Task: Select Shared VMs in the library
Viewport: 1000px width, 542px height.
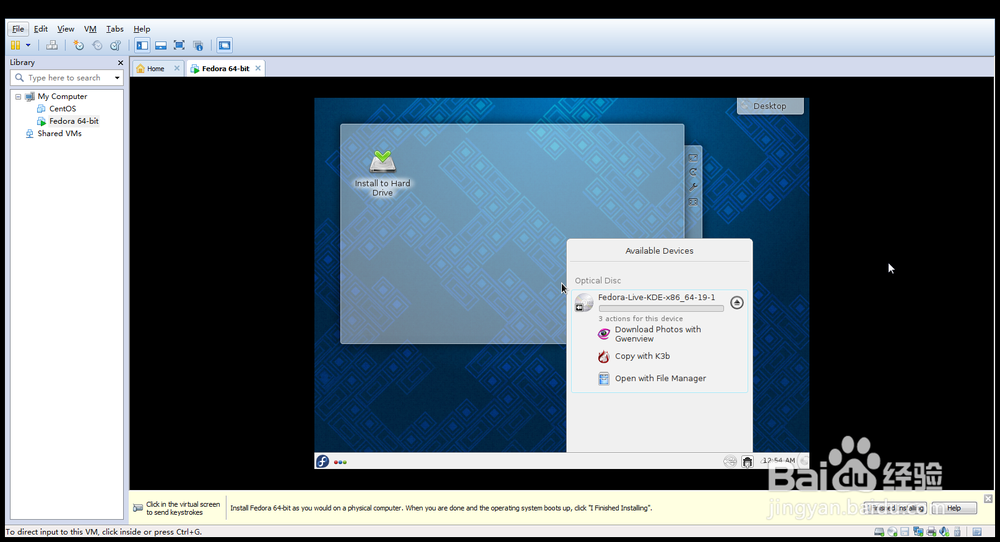Action: tap(59, 133)
